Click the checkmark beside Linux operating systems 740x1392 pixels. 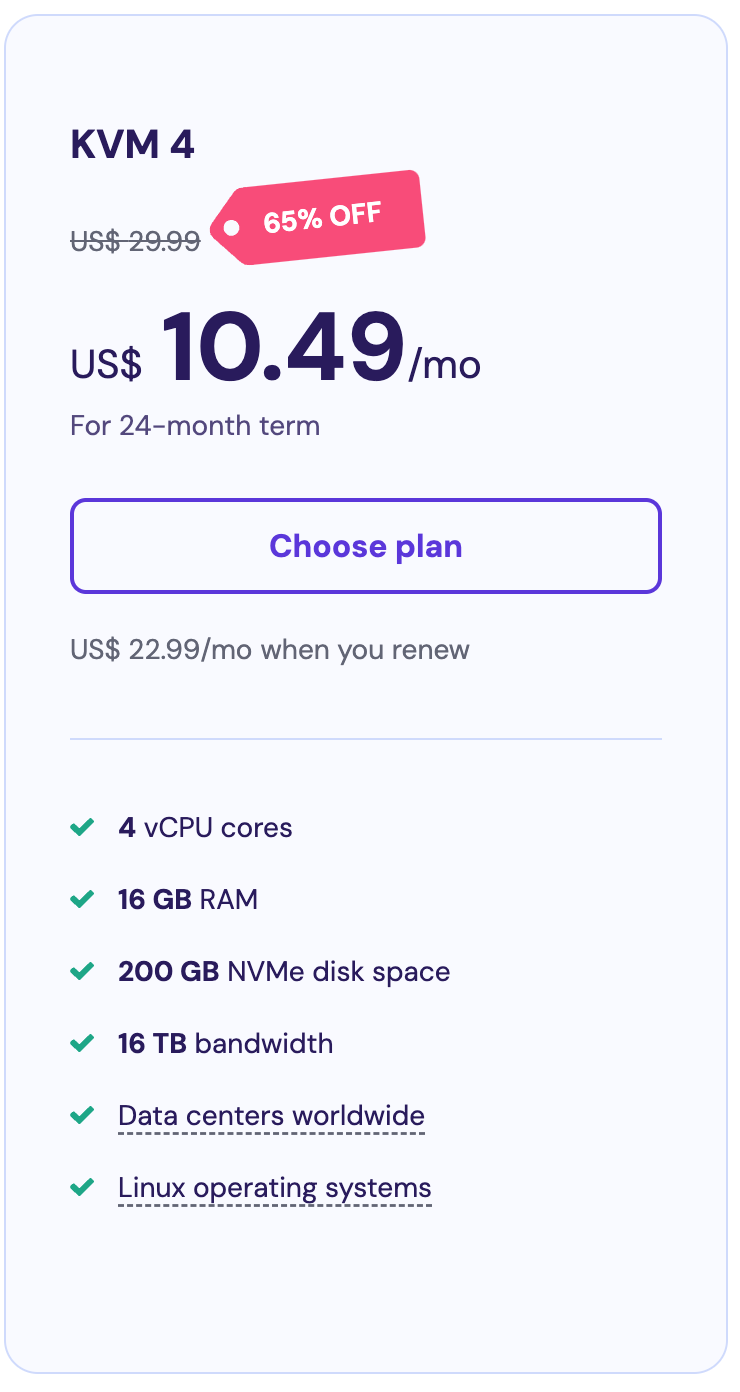point(81,1188)
